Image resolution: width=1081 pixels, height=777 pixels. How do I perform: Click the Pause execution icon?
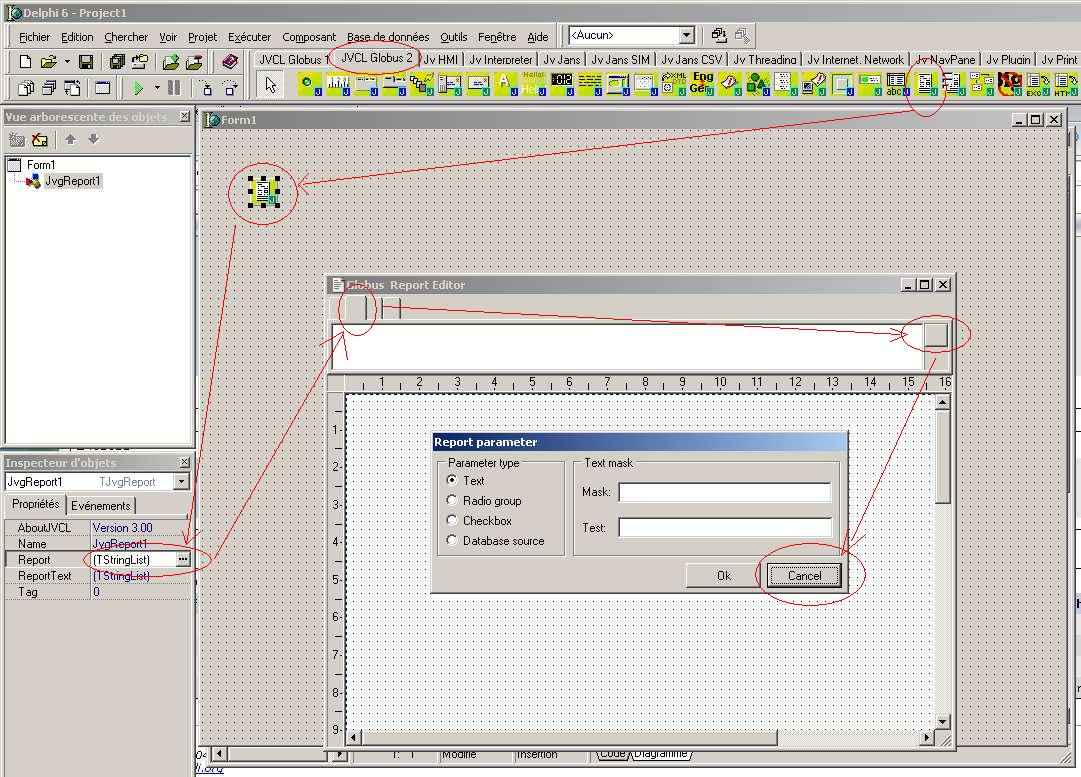[174, 88]
